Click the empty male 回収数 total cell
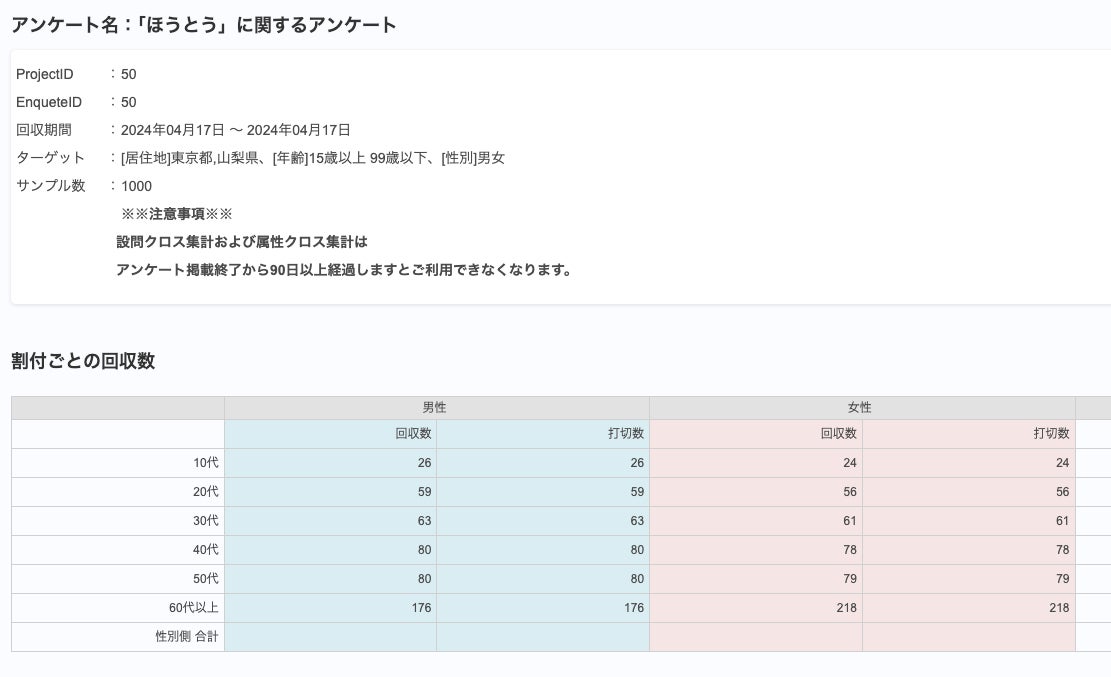This screenshot has width=1111, height=677. [x=330, y=637]
